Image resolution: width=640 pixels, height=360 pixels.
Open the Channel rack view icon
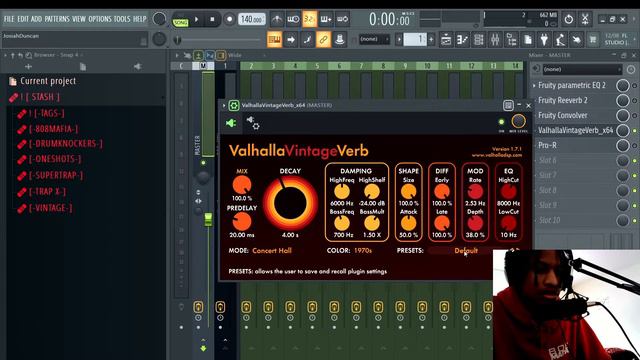tap(478, 40)
